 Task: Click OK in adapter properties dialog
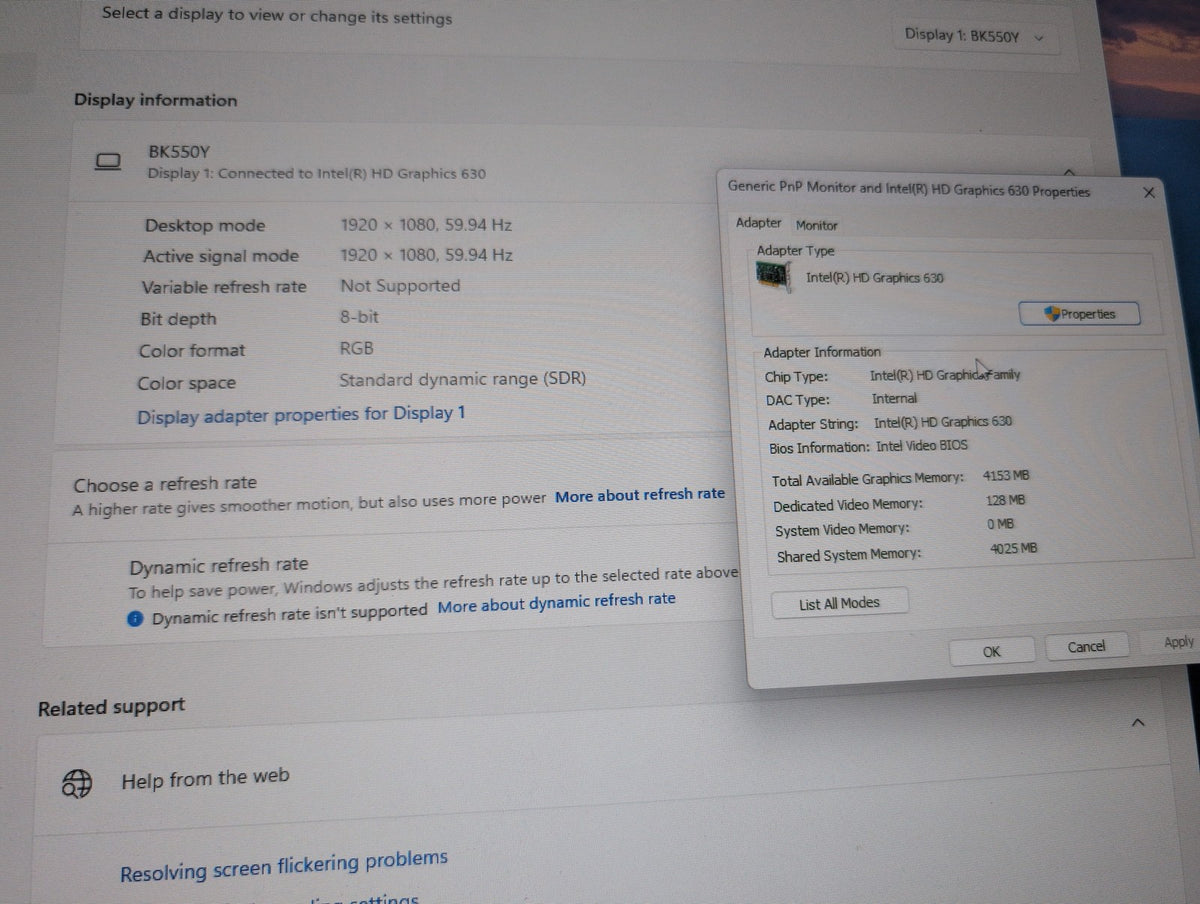[991, 651]
